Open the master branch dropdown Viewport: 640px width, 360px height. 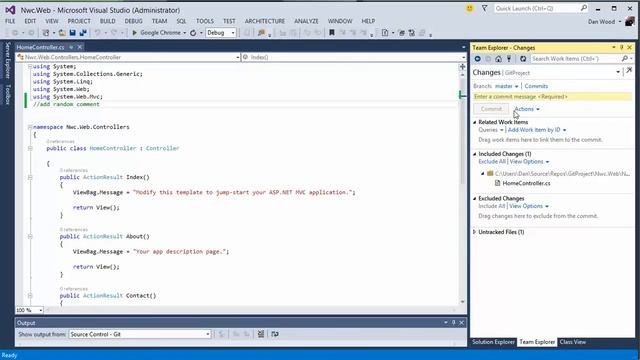coord(507,86)
